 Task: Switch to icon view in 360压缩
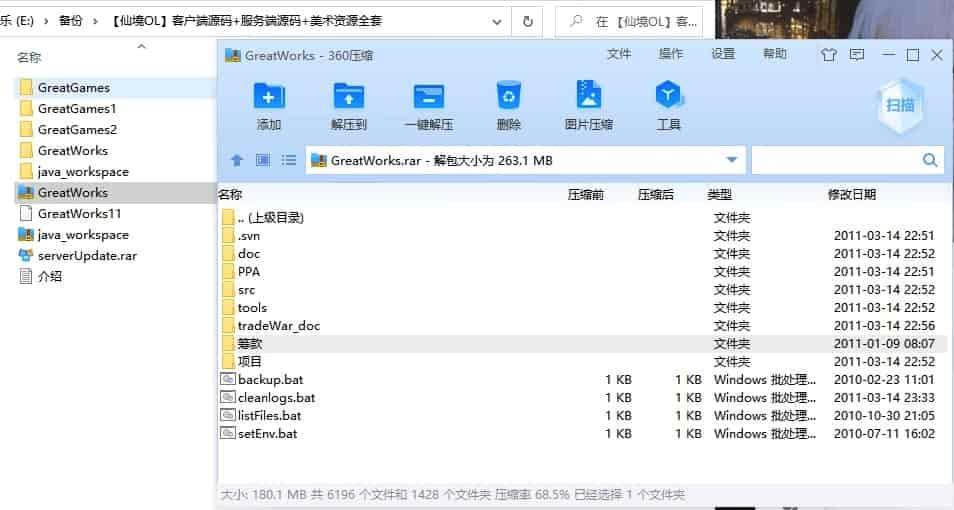click(263, 160)
